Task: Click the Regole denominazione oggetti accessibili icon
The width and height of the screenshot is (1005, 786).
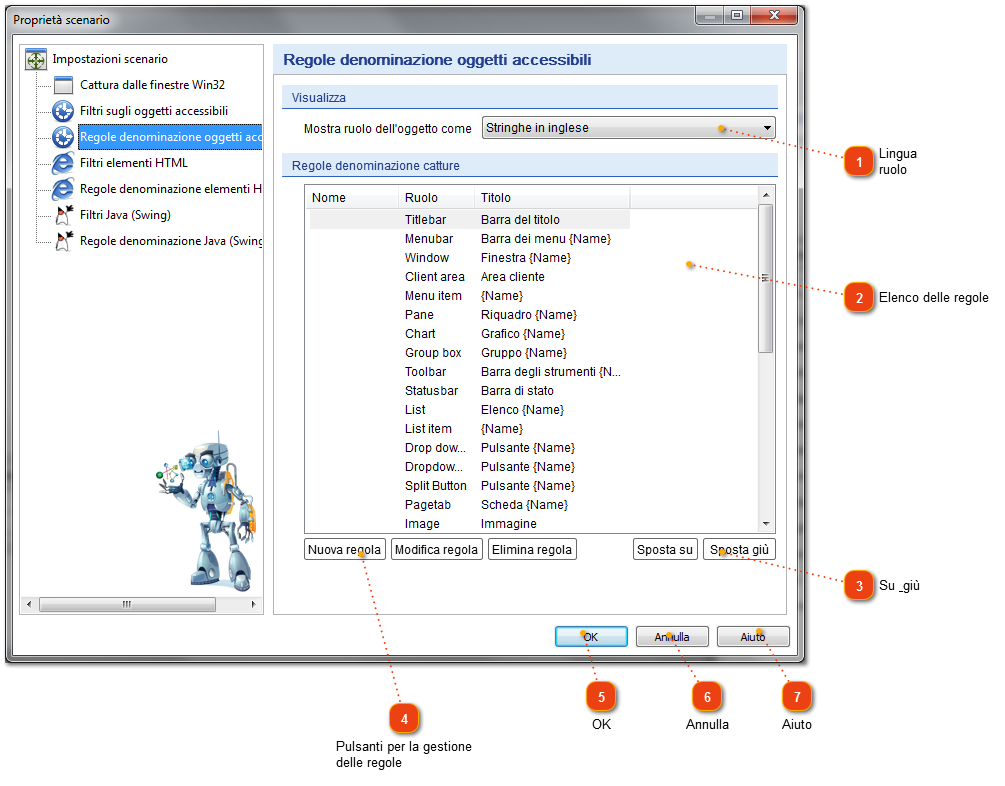Action: pyautogui.click(x=63, y=137)
